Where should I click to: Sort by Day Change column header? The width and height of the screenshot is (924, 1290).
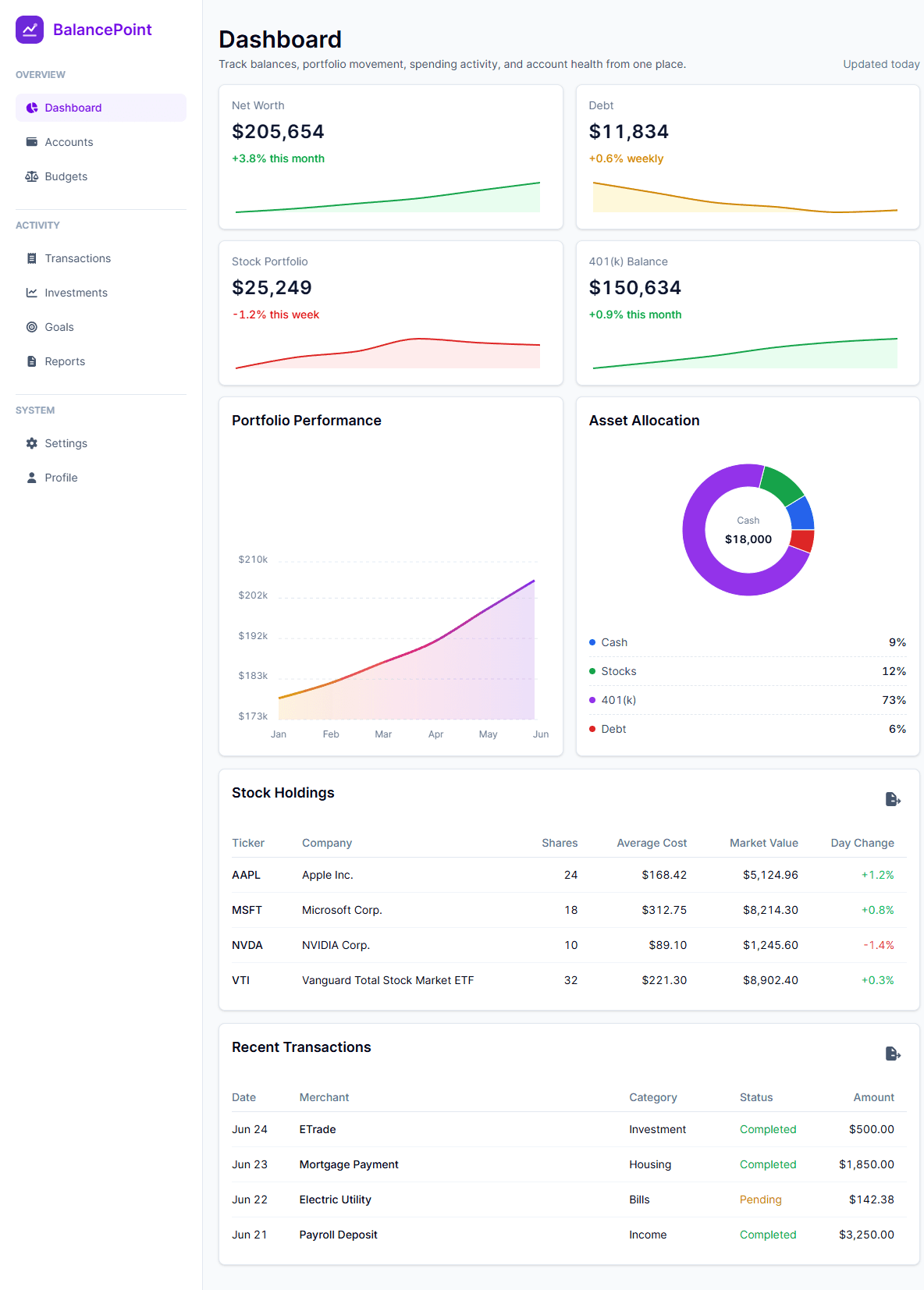click(x=862, y=843)
